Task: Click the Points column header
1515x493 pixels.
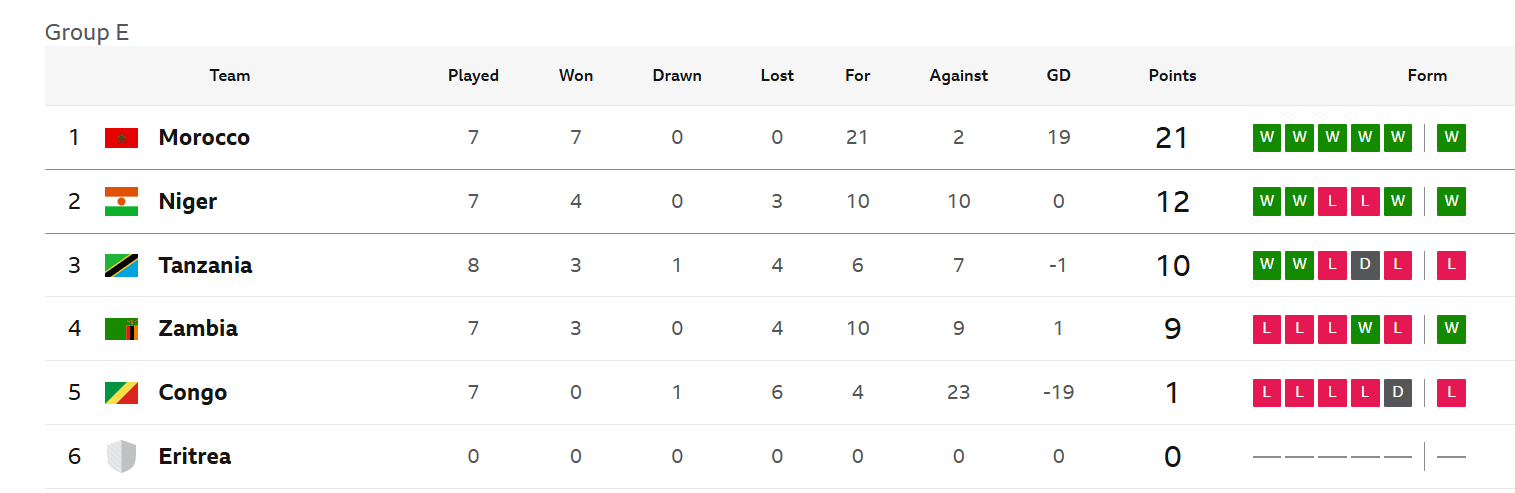Action: click(1172, 76)
